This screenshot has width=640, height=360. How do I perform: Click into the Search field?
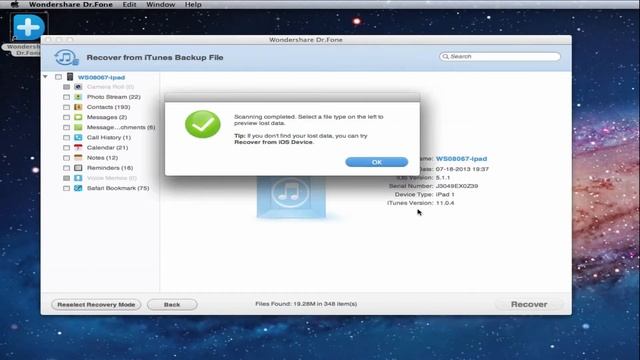500,57
